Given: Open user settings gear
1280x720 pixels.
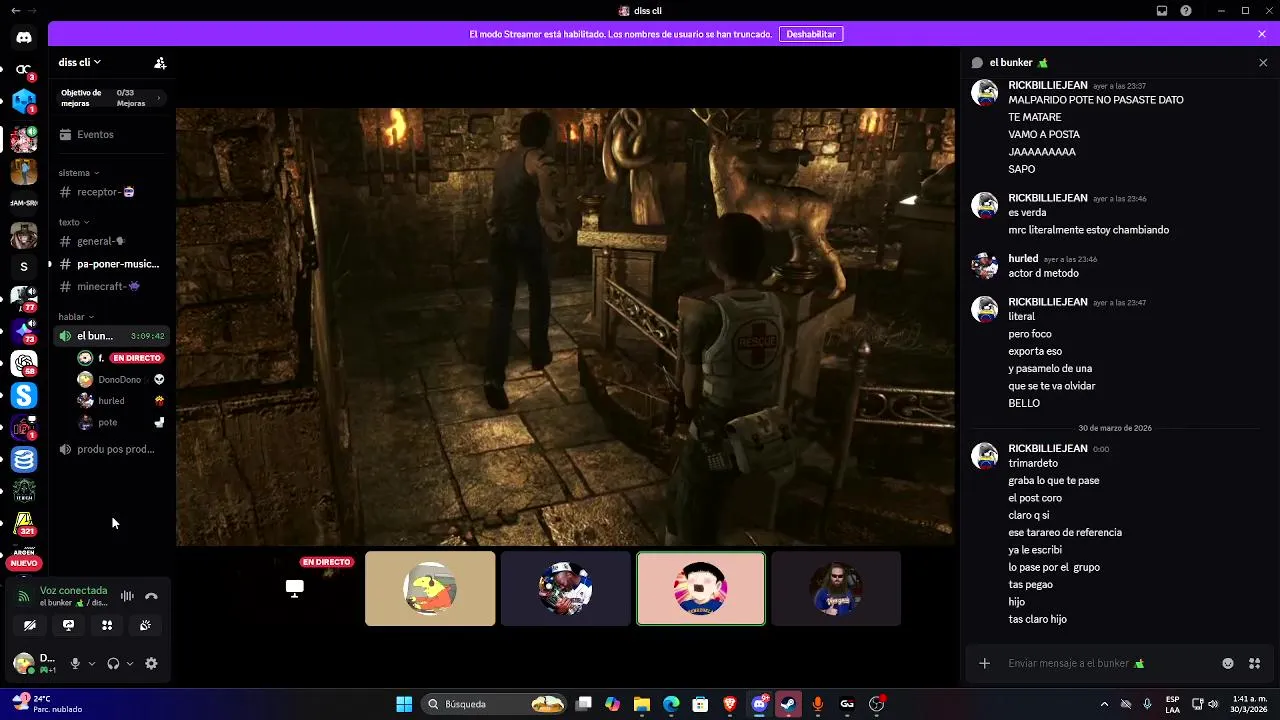Looking at the screenshot, I should coord(151,663).
